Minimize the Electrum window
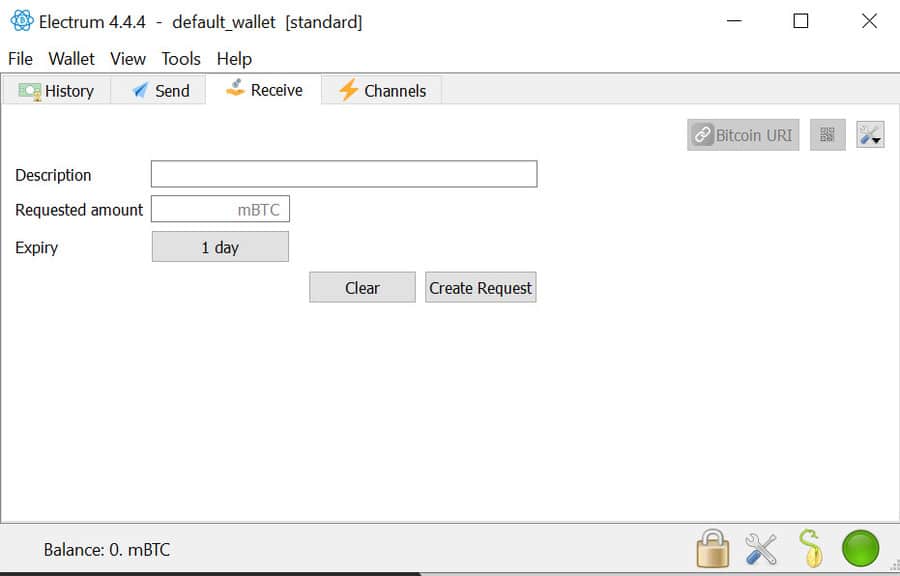 coord(734,21)
